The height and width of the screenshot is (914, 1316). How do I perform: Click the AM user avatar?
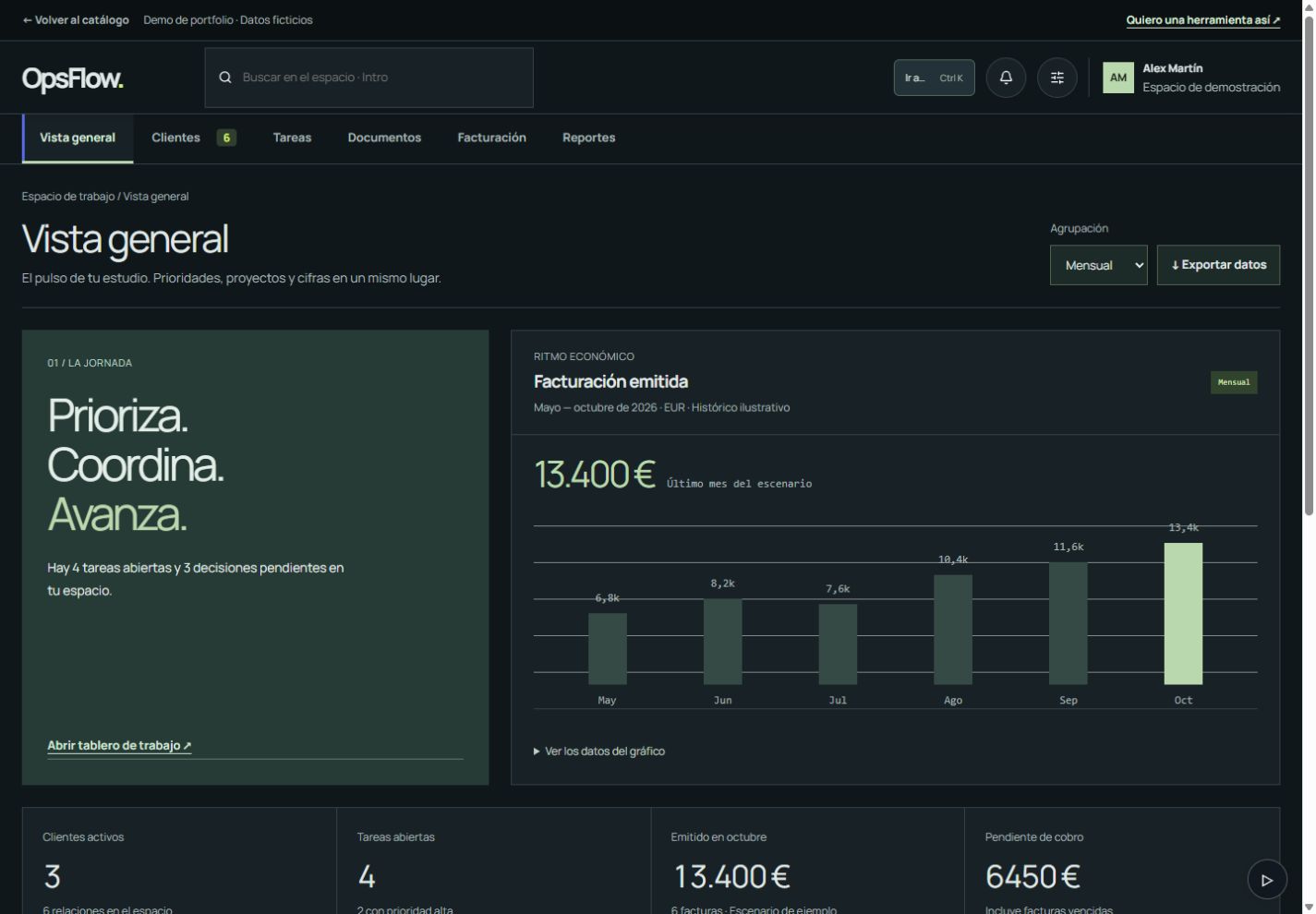pos(1118,78)
